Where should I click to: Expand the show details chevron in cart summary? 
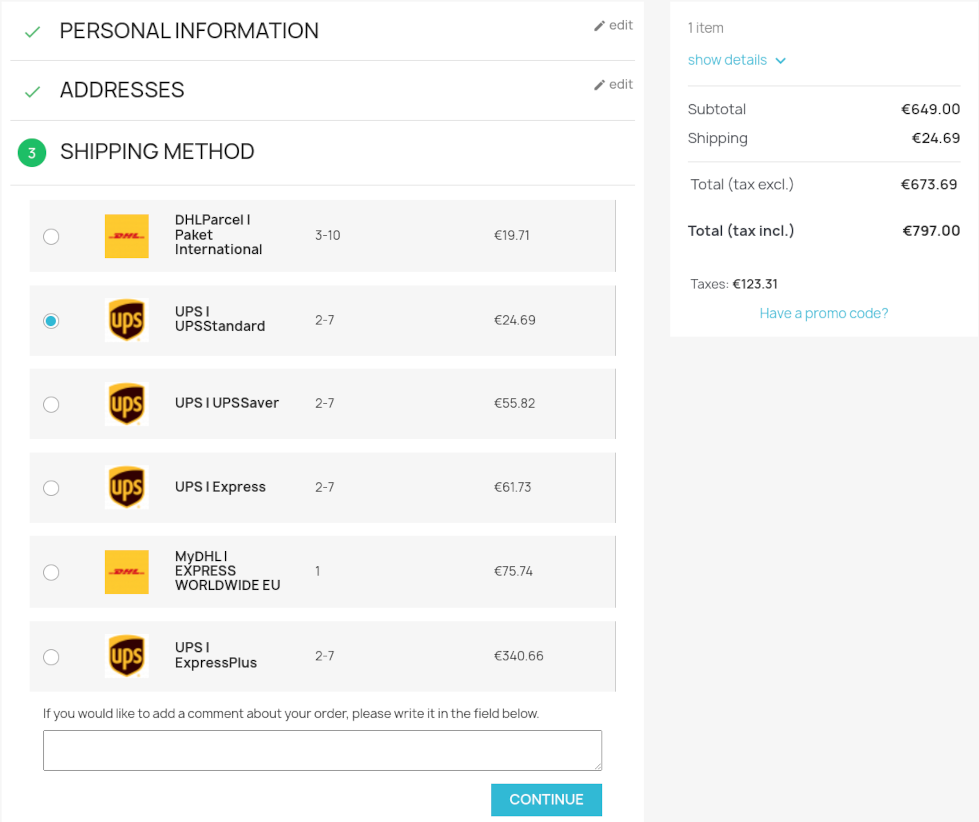(781, 61)
